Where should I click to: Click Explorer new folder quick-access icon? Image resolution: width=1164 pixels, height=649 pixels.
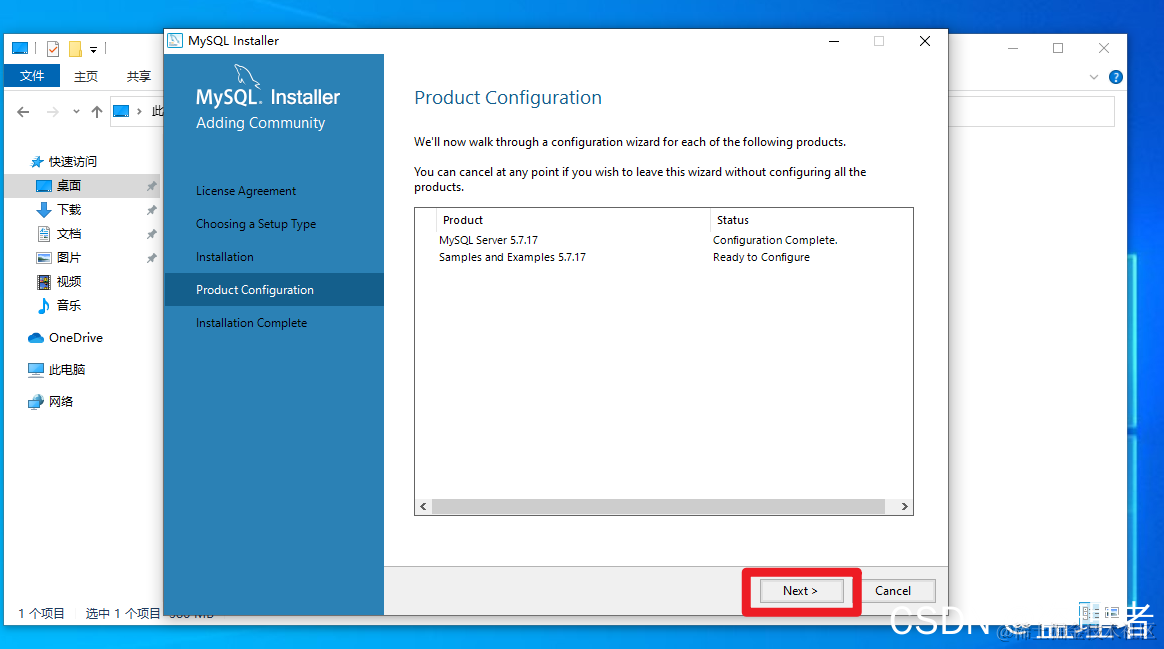click(x=75, y=49)
